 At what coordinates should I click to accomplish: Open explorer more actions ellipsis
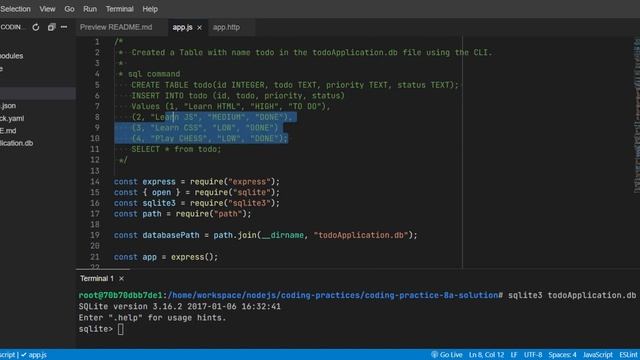point(64,27)
